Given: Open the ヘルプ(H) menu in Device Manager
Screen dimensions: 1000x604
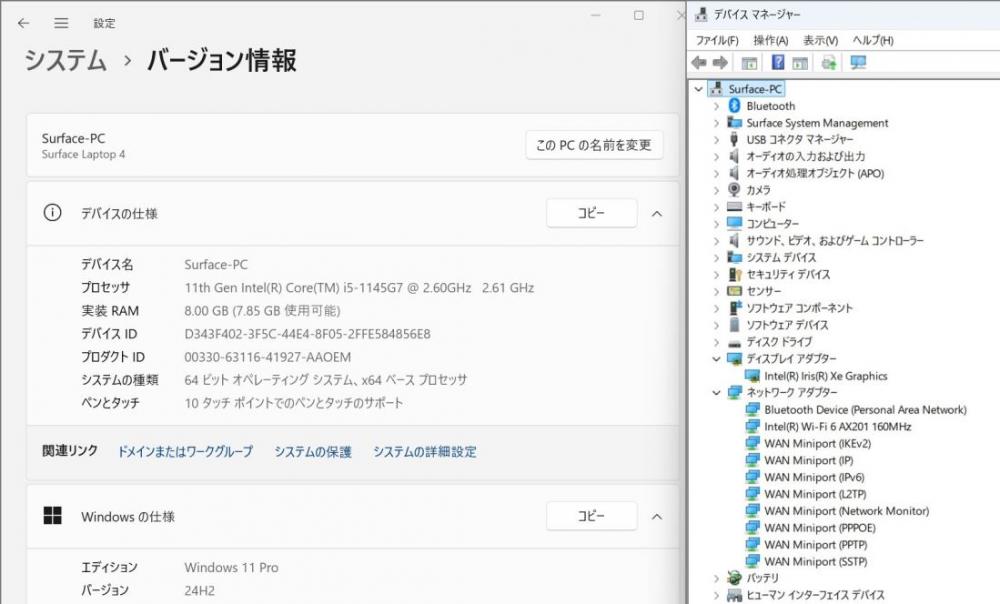Looking at the screenshot, I should click(x=873, y=40).
